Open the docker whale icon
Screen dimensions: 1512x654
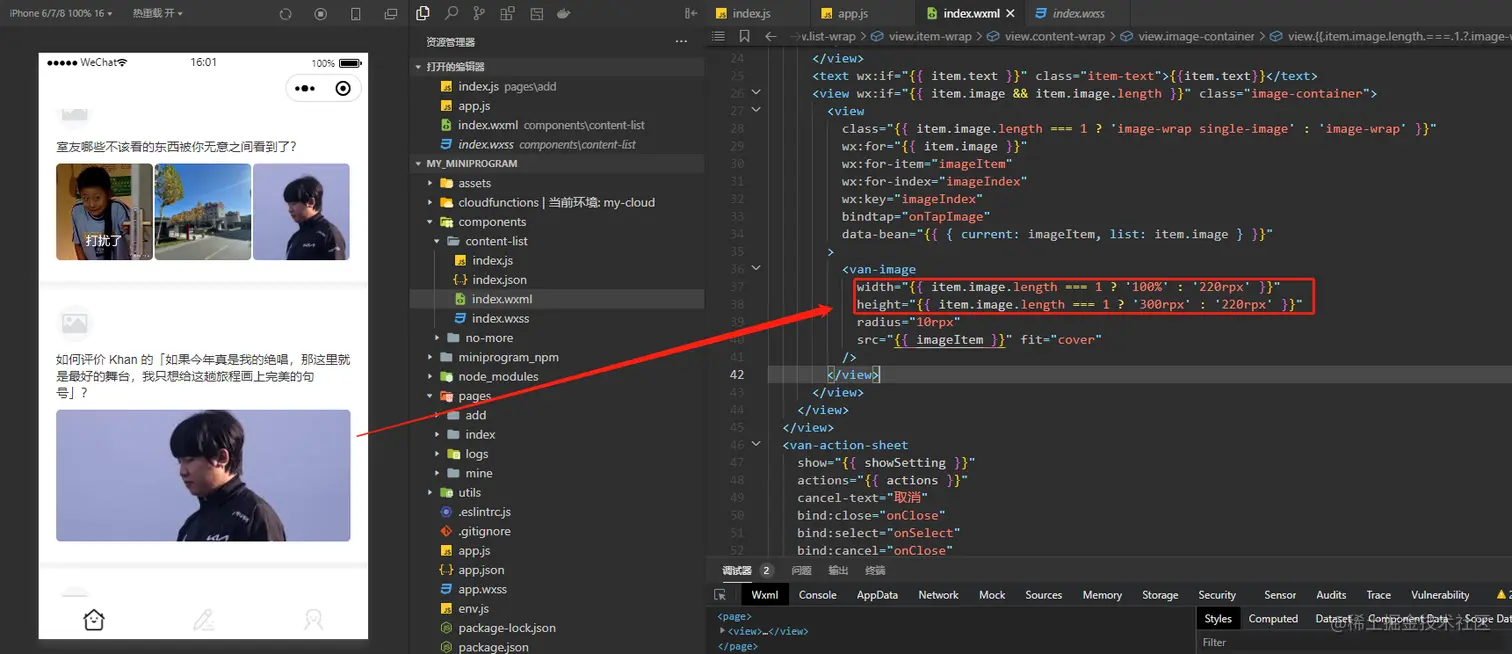(564, 13)
